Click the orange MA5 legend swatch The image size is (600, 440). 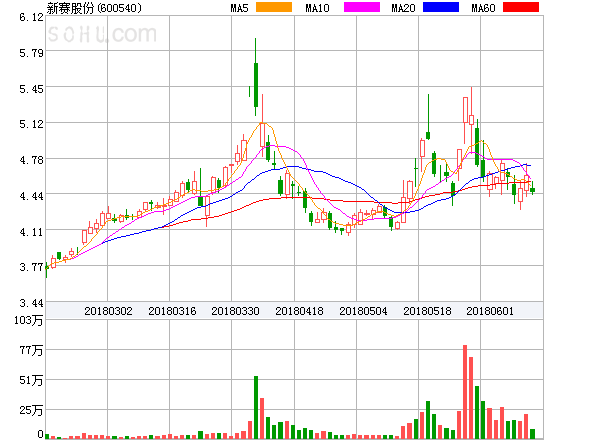(x=274, y=7)
